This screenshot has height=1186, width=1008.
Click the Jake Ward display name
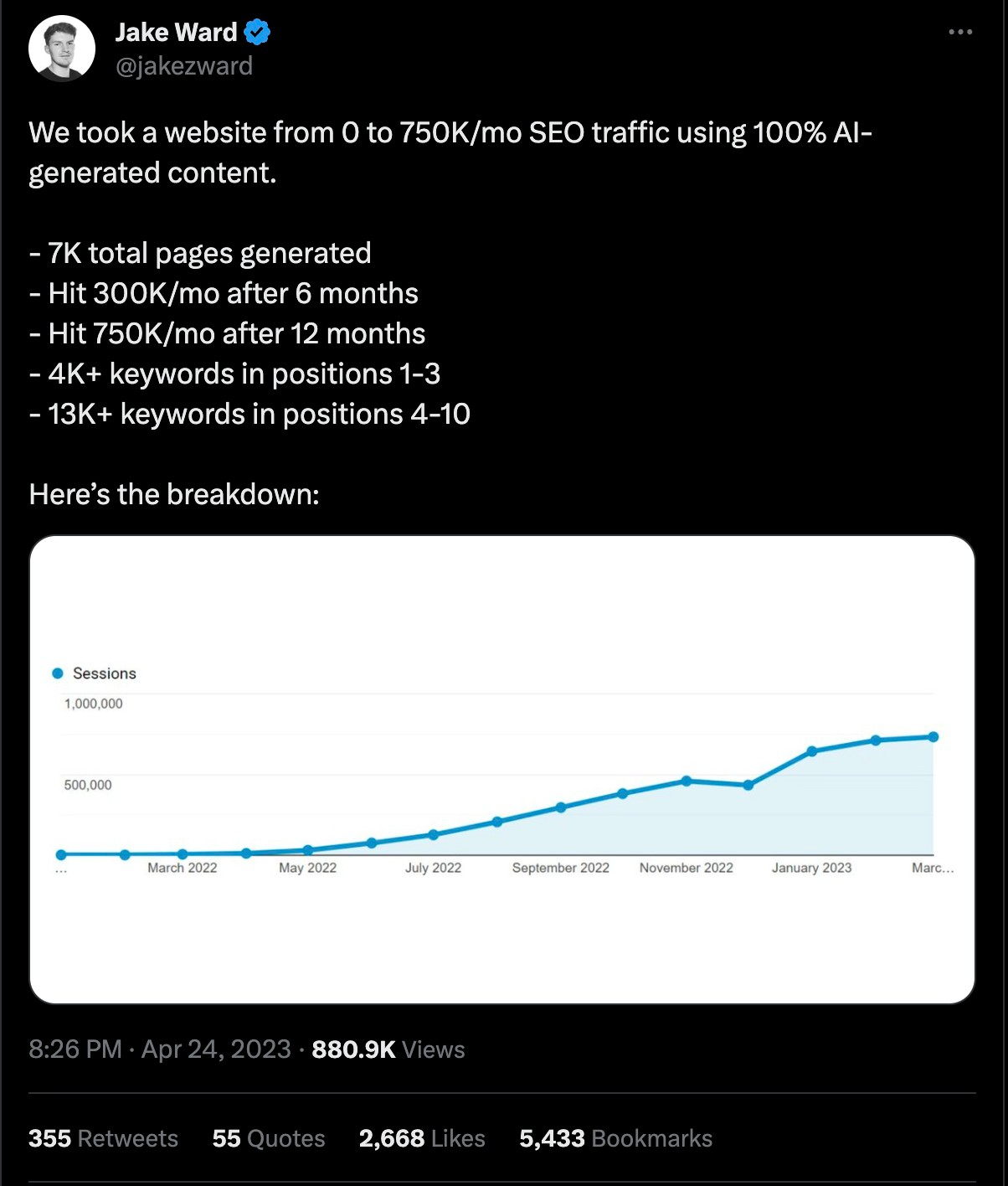click(x=176, y=33)
